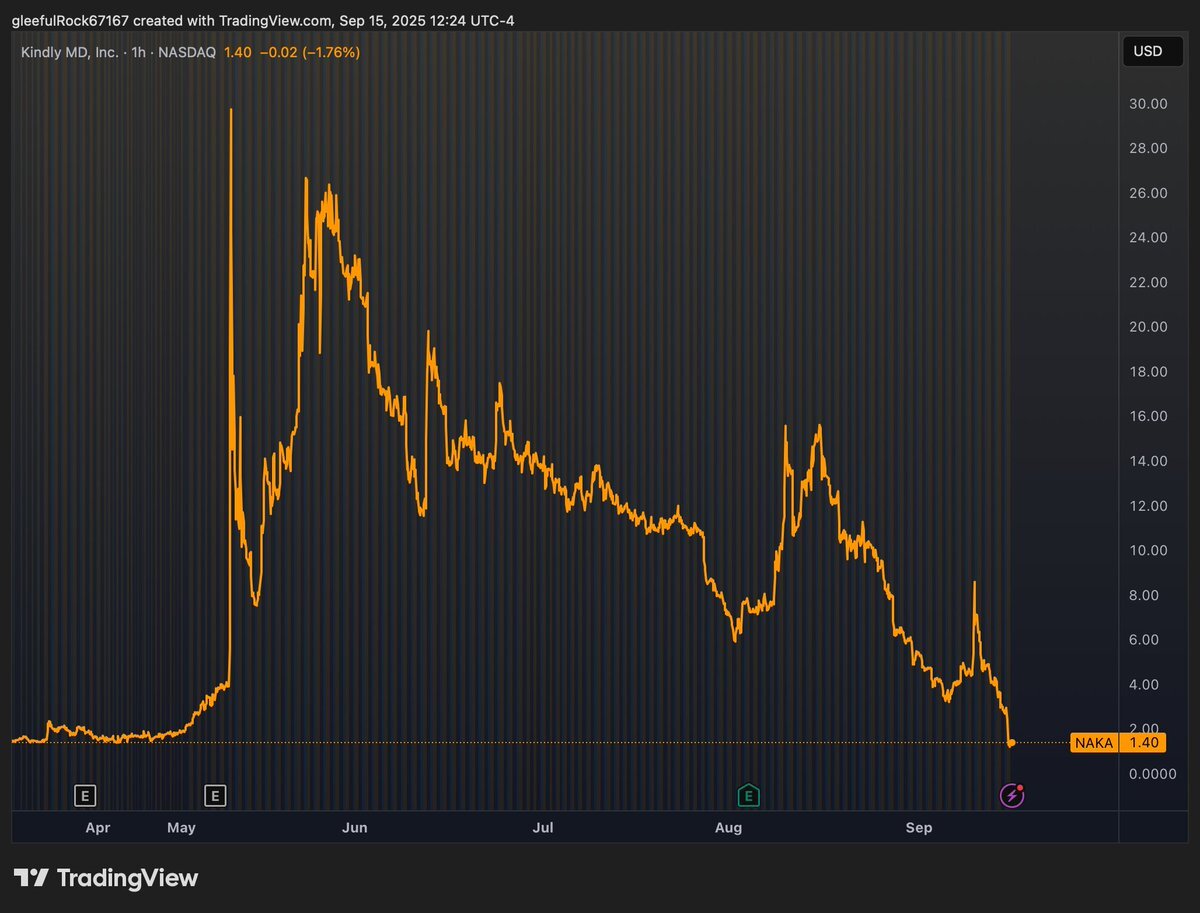Screen dimensions: 1200x913
Task: Click the orange price point at chart's end
Action: [x=1011, y=743]
